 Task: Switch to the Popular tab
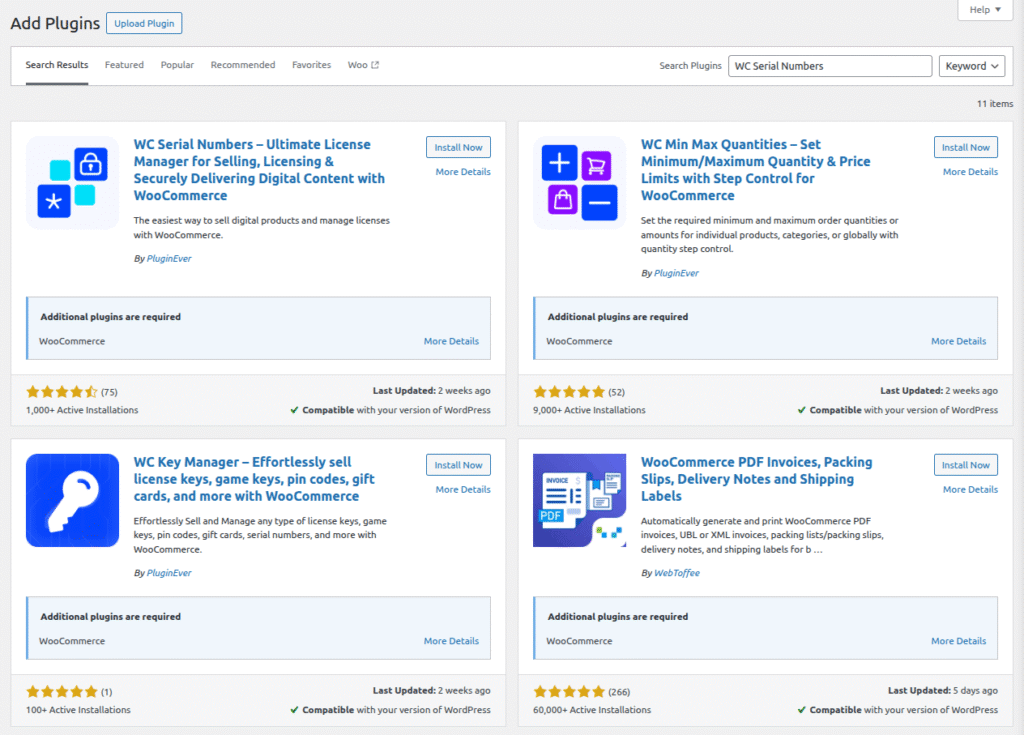point(177,65)
